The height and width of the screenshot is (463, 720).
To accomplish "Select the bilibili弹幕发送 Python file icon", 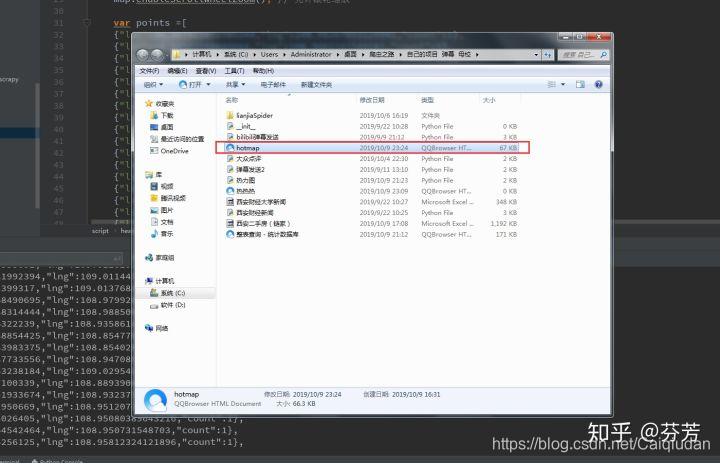I will tap(230, 137).
